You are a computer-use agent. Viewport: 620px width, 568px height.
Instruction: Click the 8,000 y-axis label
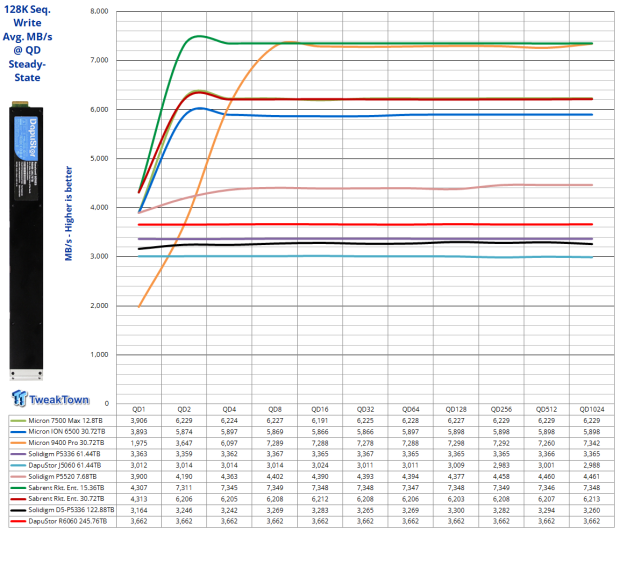click(x=99, y=11)
